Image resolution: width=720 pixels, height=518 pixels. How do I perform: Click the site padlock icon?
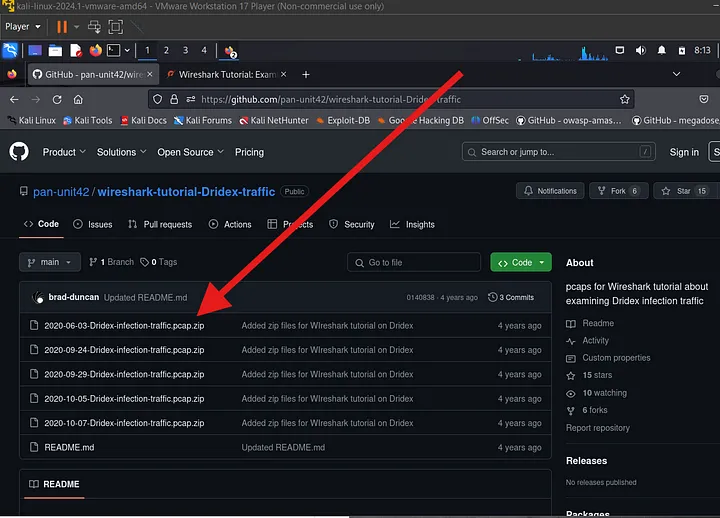tap(174, 99)
